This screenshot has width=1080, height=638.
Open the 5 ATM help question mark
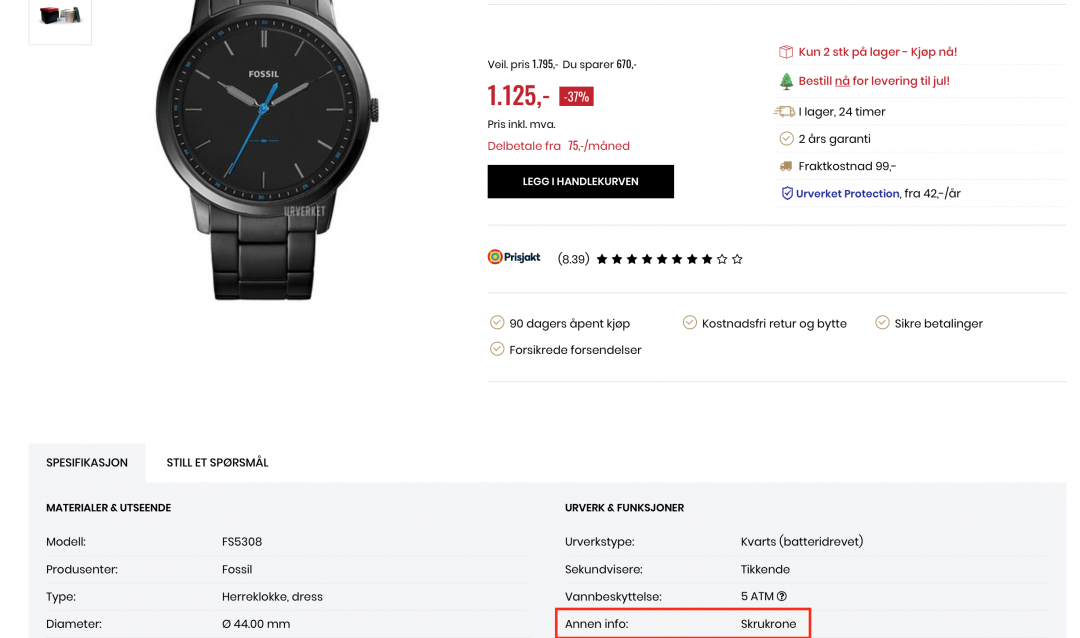click(x=782, y=597)
